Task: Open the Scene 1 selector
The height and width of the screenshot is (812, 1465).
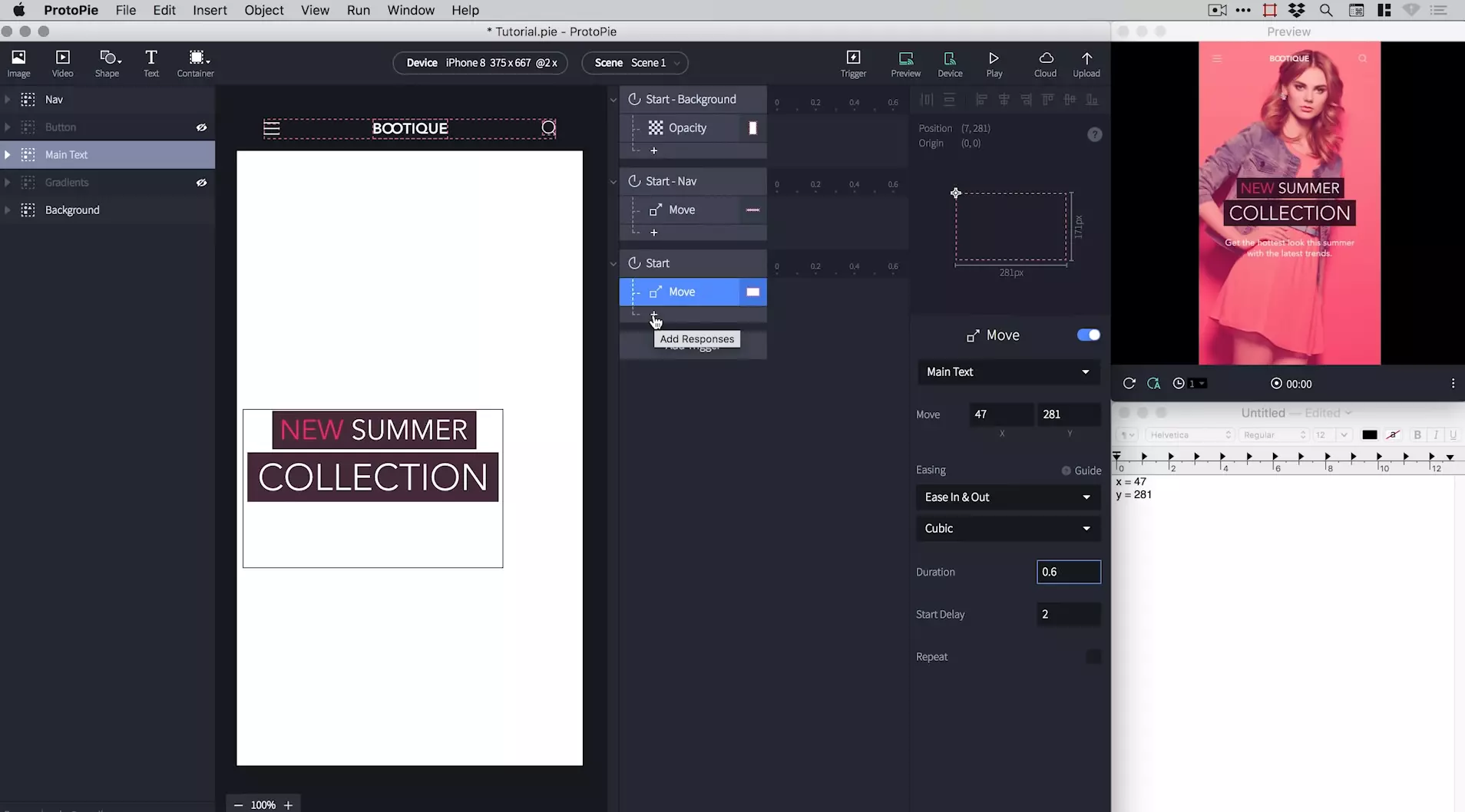Action: point(635,62)
